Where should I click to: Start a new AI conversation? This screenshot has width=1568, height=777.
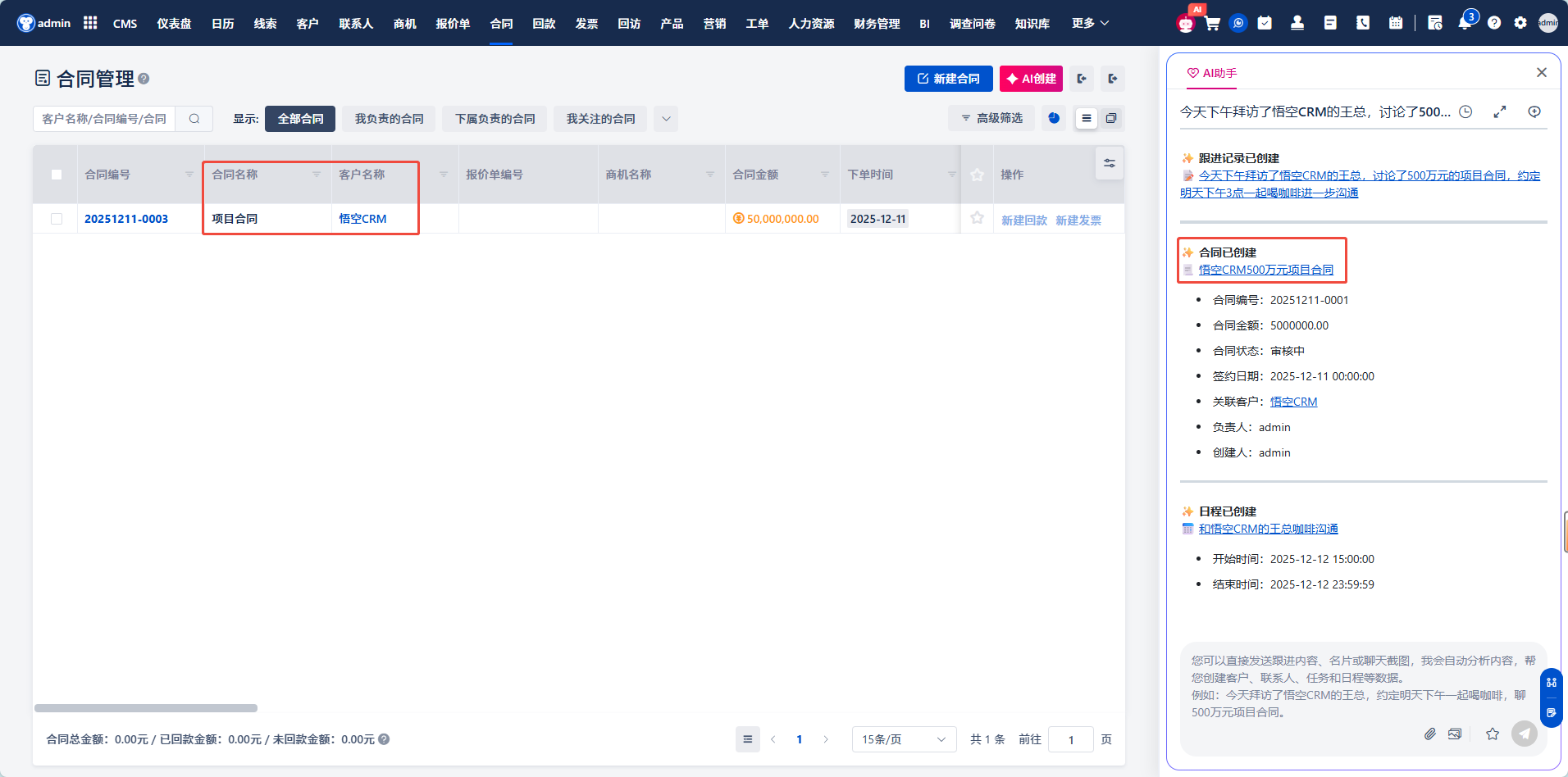(1534, 111)
